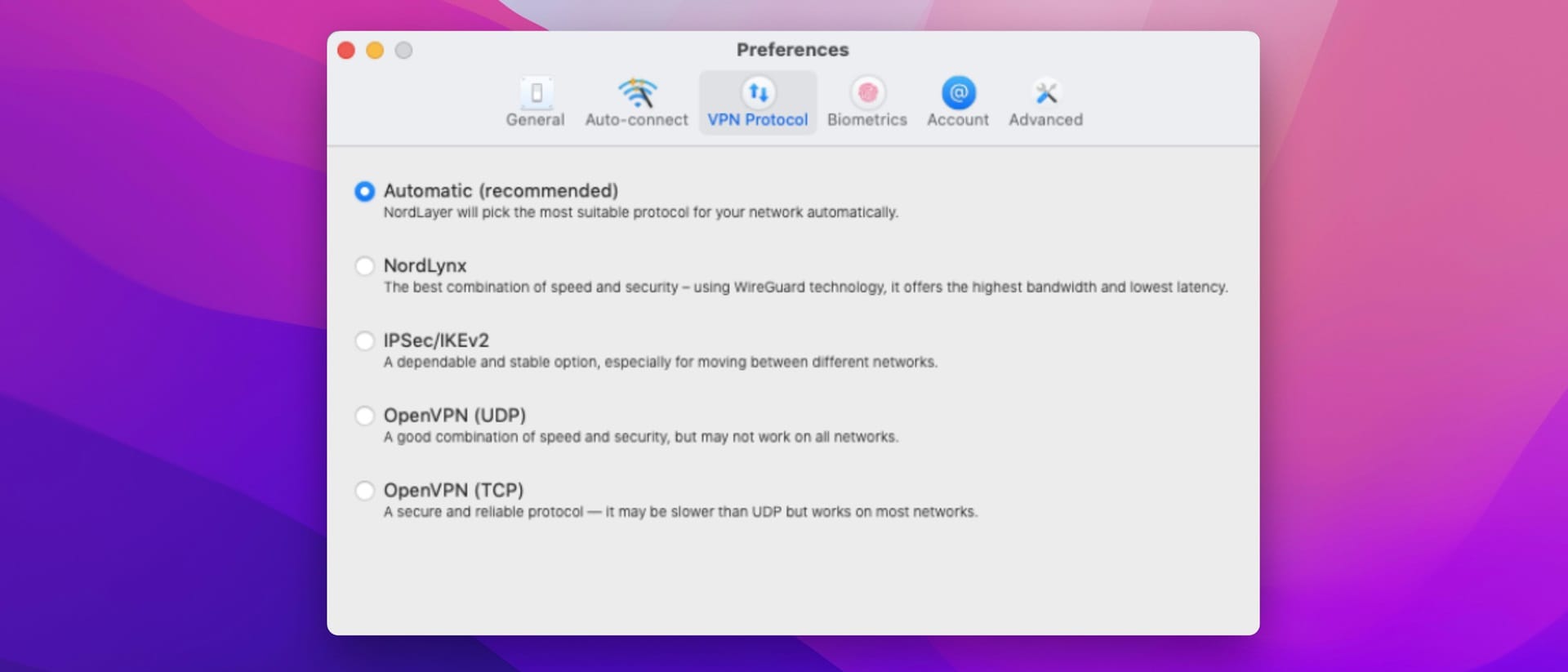Click the "dependable and stable option" description
This screenshot has width=1568, height=672.
pyautogui.click(x=661, y=362)
